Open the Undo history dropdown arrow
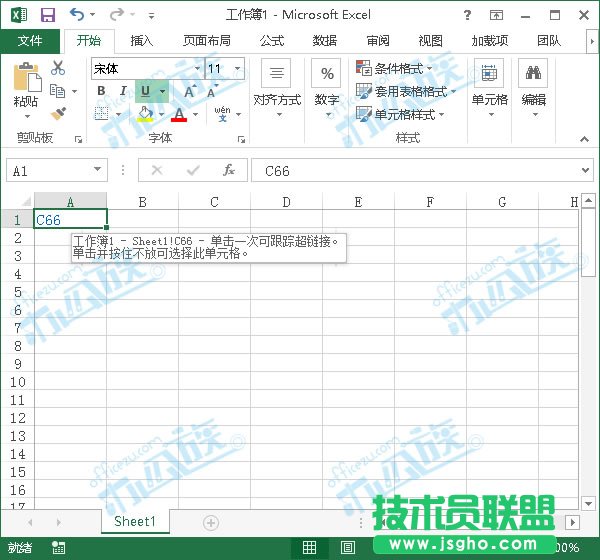Image resolution: width=600 pixels, height=560 pixels. (x=93, y=15)
